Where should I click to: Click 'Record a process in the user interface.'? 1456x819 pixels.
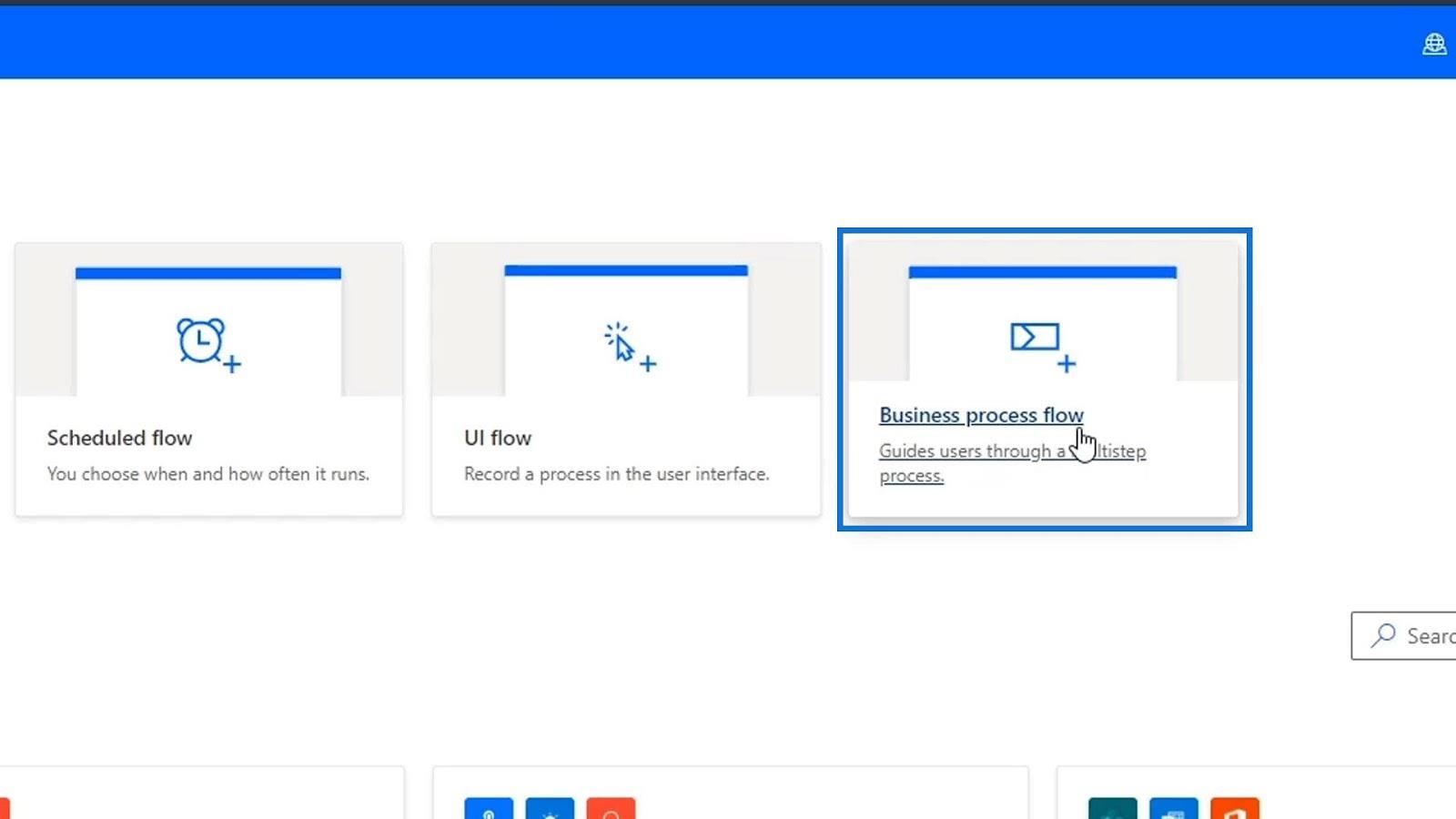[617, 474]
